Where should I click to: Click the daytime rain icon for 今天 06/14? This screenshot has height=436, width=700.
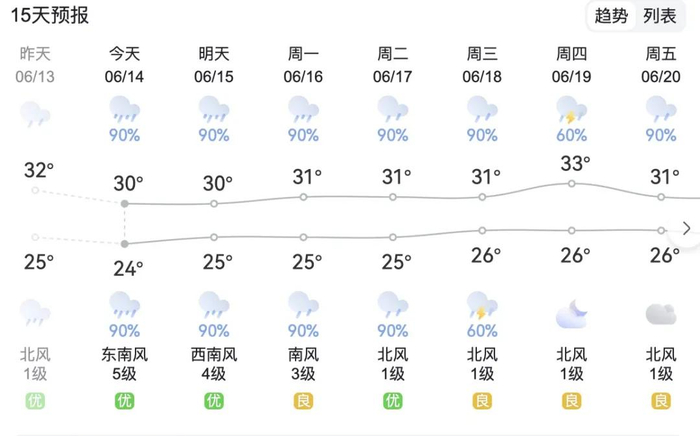pyautogui.click(x=124, y=108)
